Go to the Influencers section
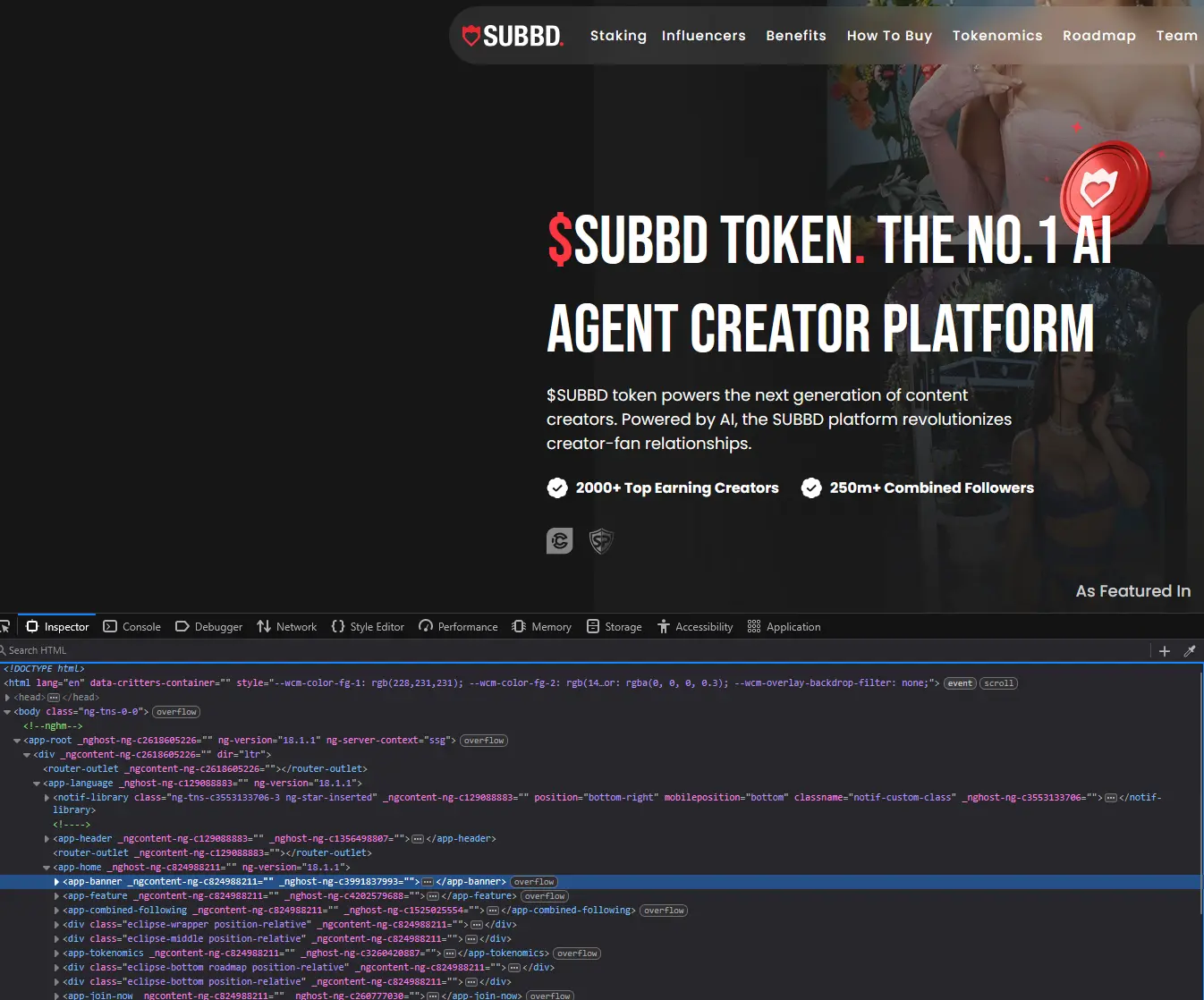1204x1000 pixels. point(704,36)
